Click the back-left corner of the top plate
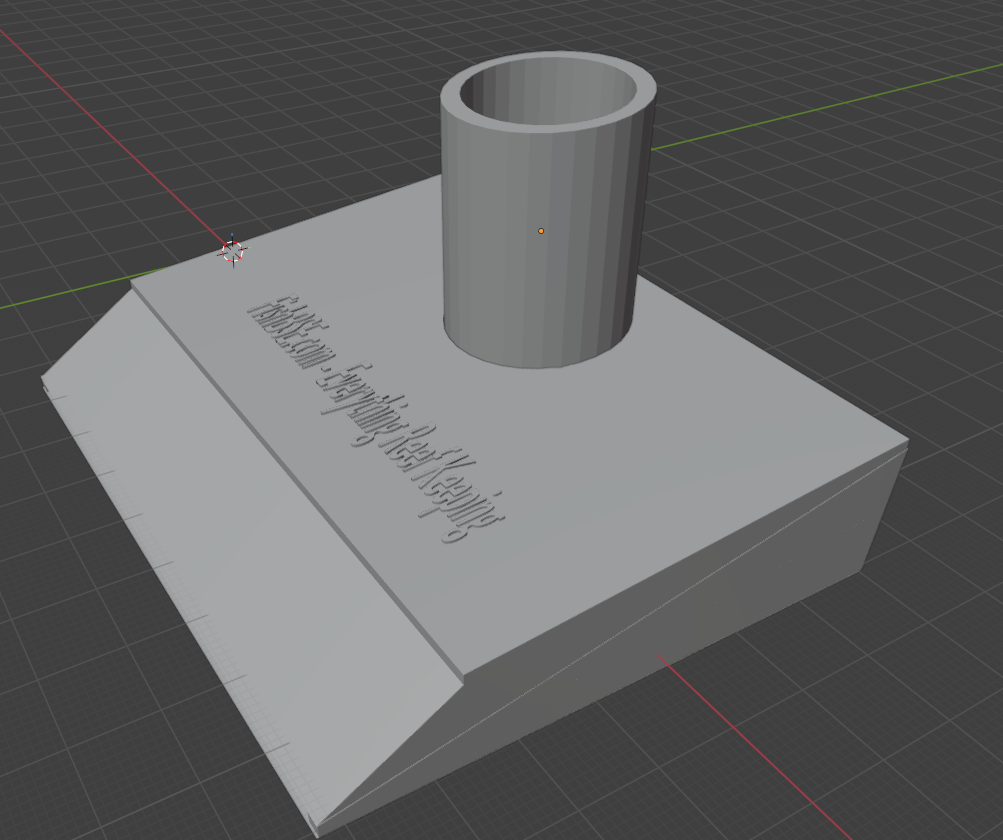 pos(133,285)
